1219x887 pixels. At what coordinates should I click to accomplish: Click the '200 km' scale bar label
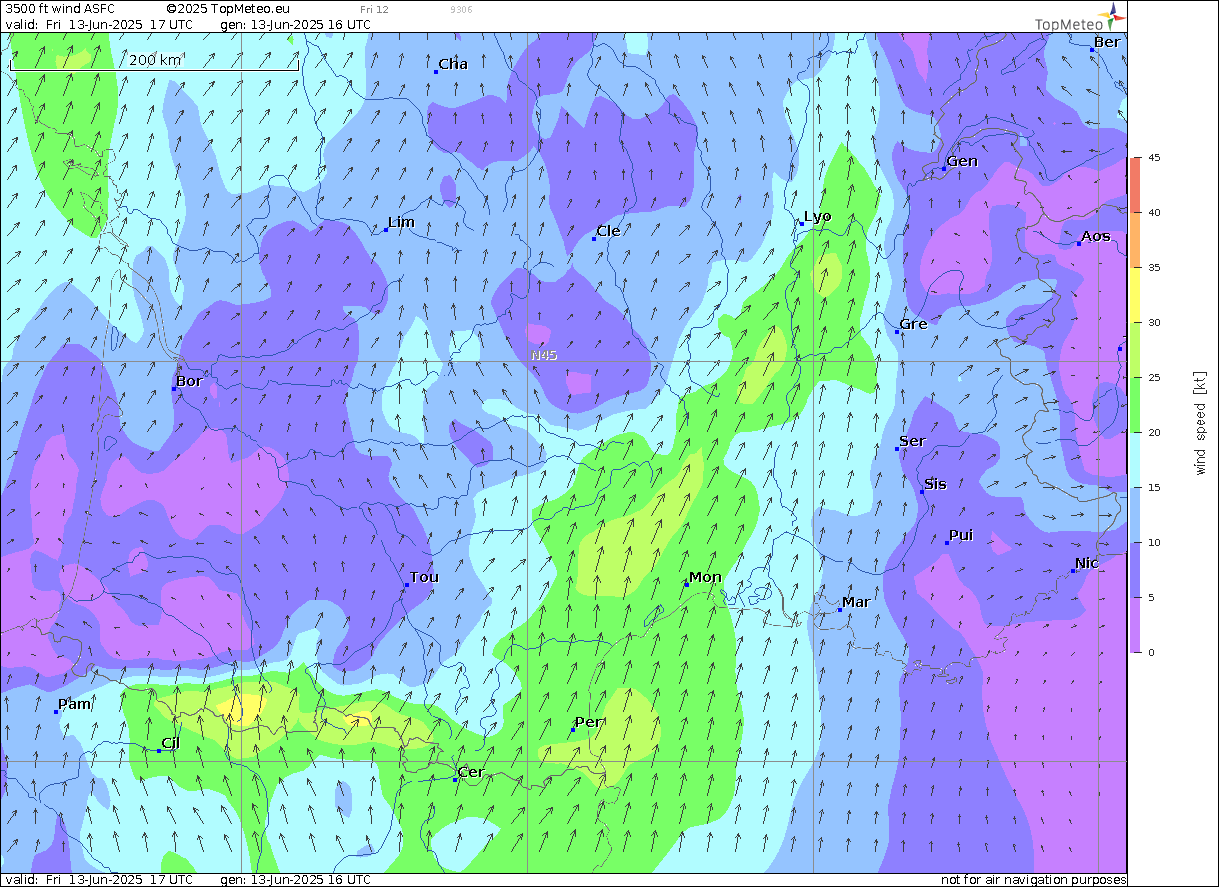(x=156, y=60)
